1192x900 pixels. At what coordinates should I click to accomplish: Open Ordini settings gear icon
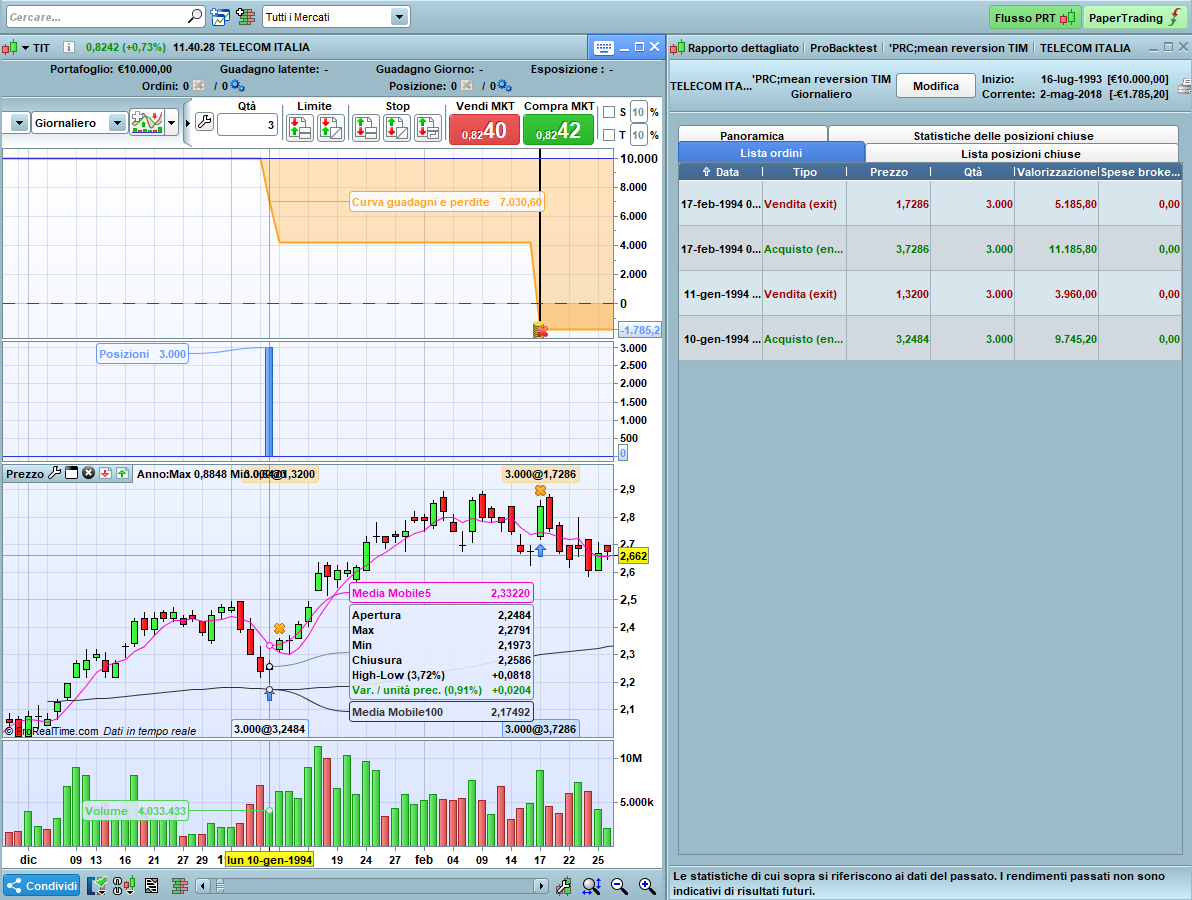pyautogui.click(x=237, y=86)
